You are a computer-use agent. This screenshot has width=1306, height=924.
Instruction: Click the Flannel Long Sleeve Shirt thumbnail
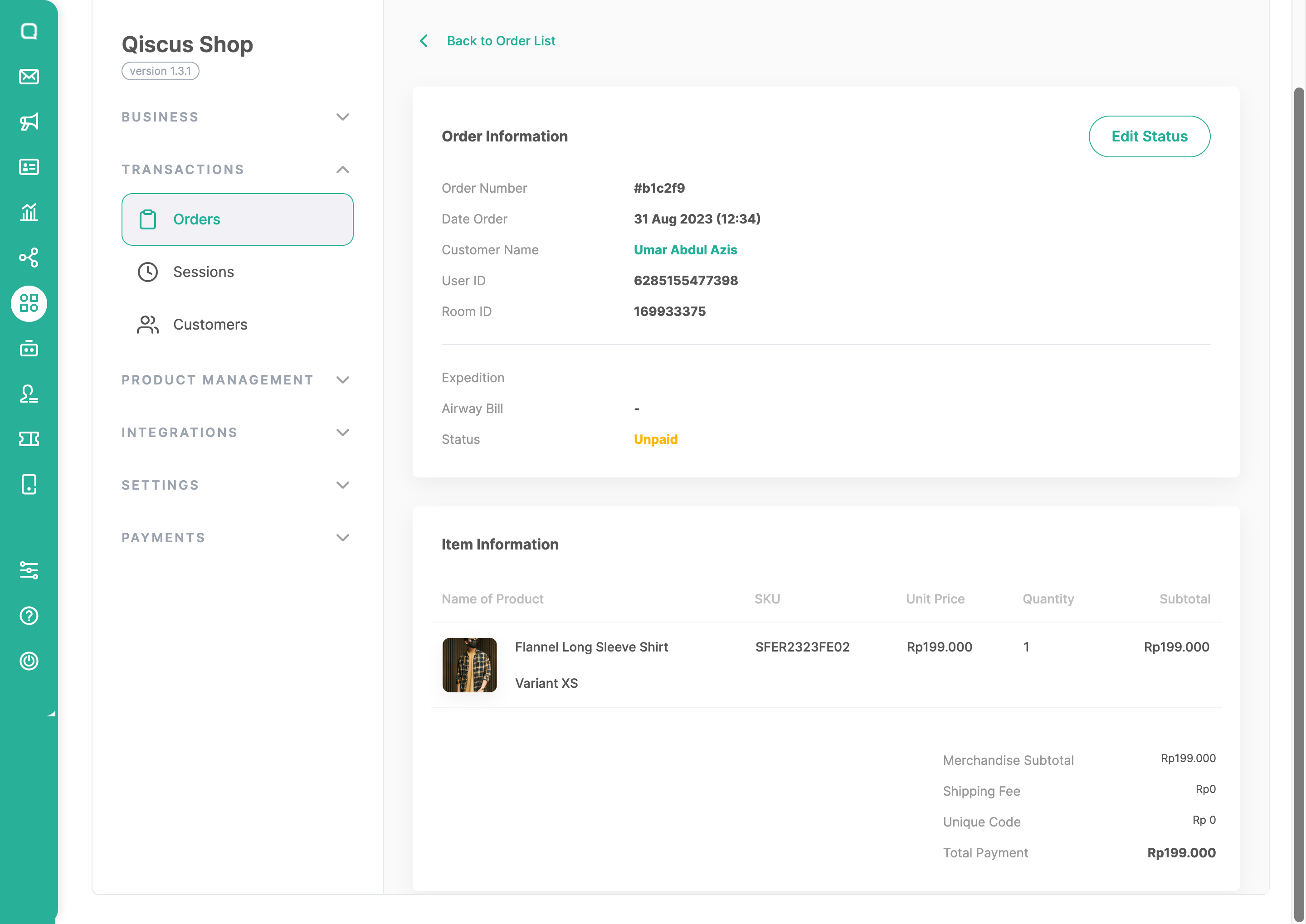click(x=469, y=665)
